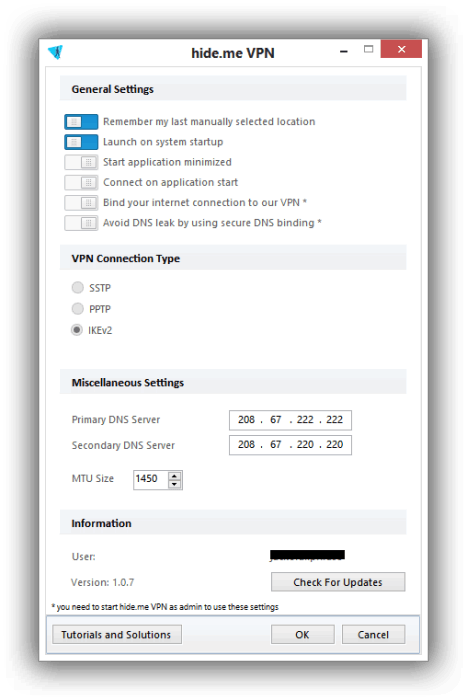
Task: Enable Bind your internet connection to VPN
Action: point(81,203)
